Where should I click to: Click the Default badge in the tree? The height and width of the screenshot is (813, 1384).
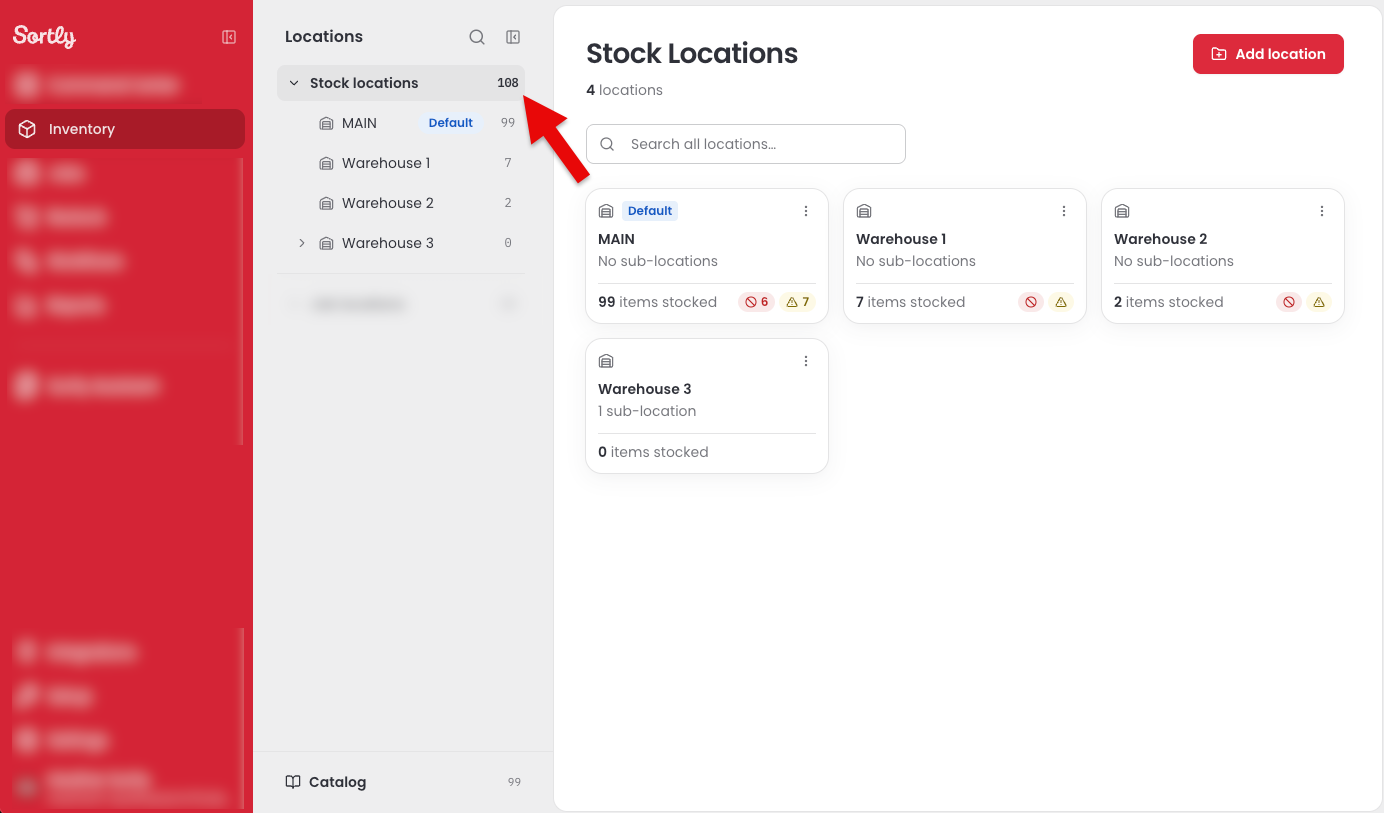tap(451, 123)
